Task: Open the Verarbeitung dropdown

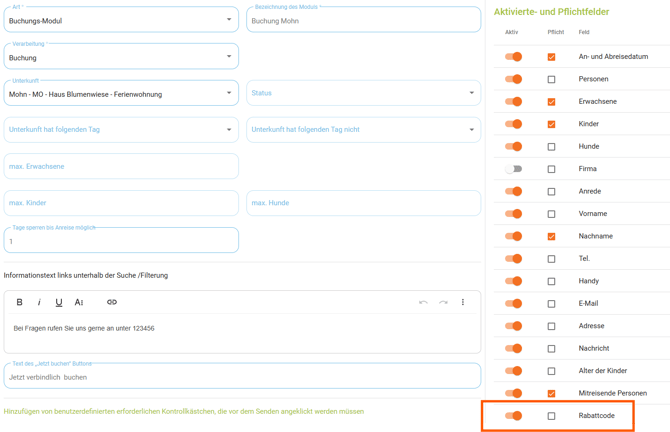Action: click(x=120, y=57)
